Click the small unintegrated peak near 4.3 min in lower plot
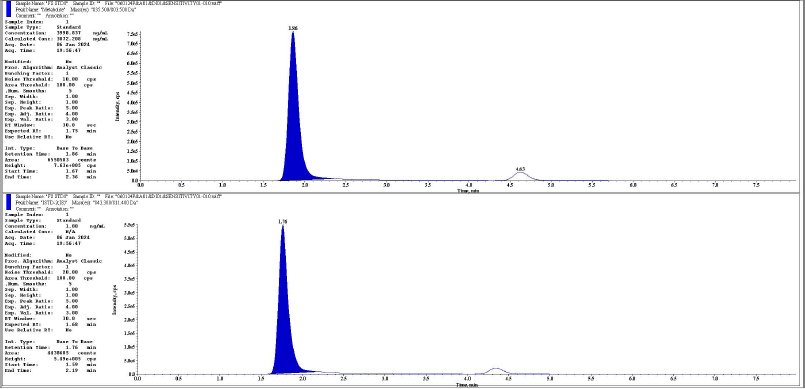Screen dimensions: 805x389 click(x=495, y=371)
